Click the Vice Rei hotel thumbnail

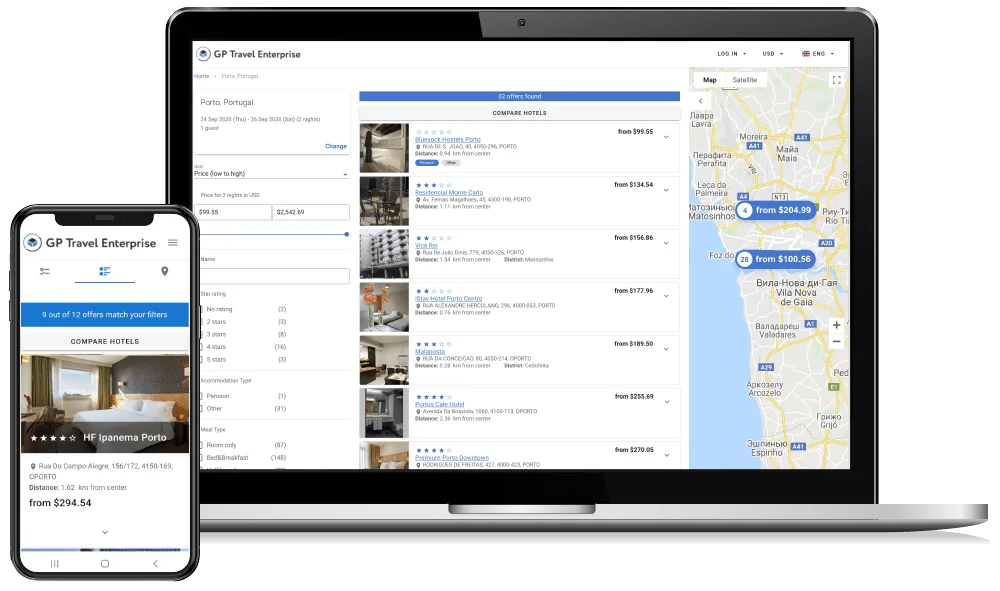(384, 254)
